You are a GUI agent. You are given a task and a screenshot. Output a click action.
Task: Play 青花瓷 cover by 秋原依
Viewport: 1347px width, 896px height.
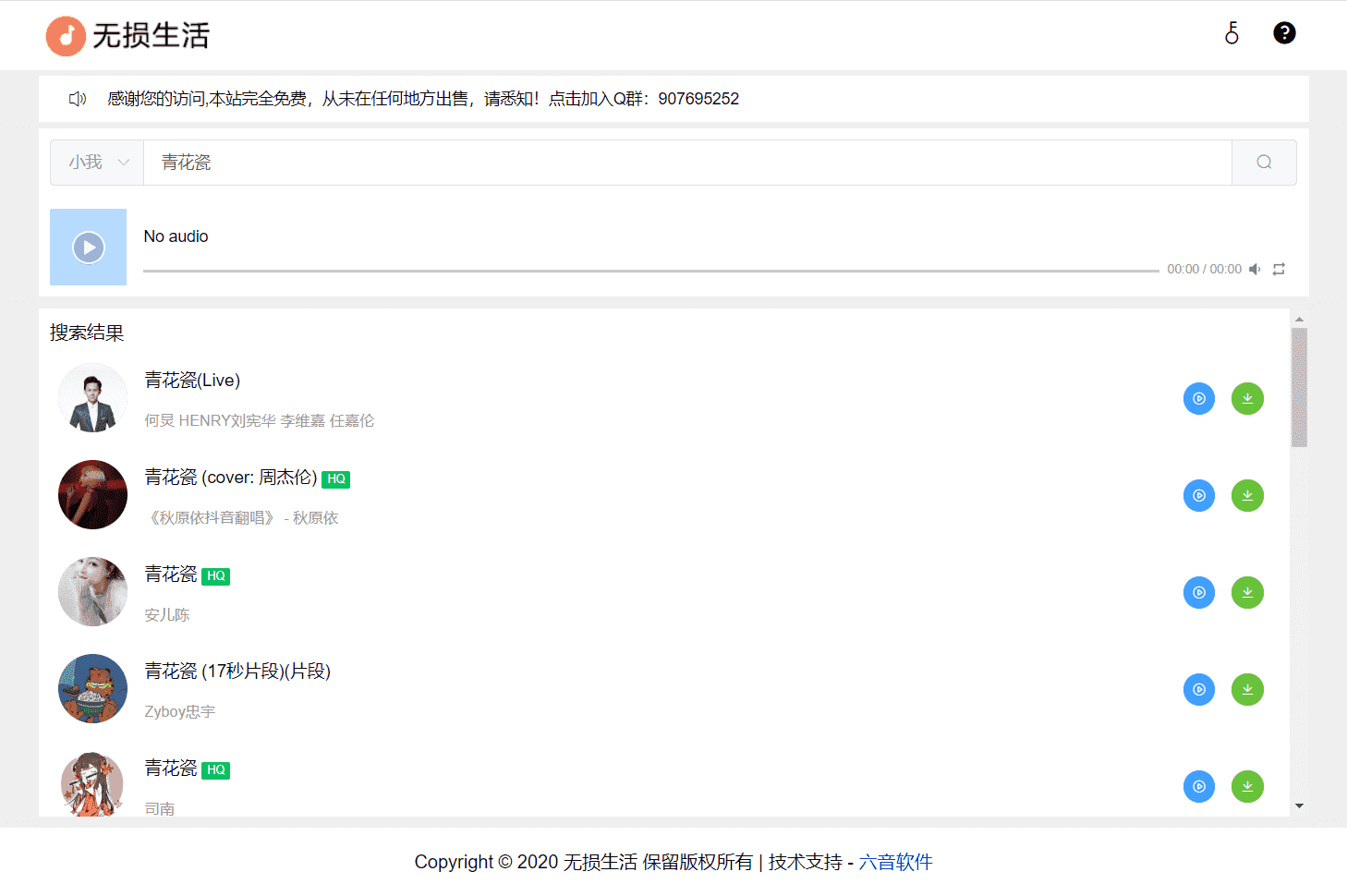[1199, 496]
